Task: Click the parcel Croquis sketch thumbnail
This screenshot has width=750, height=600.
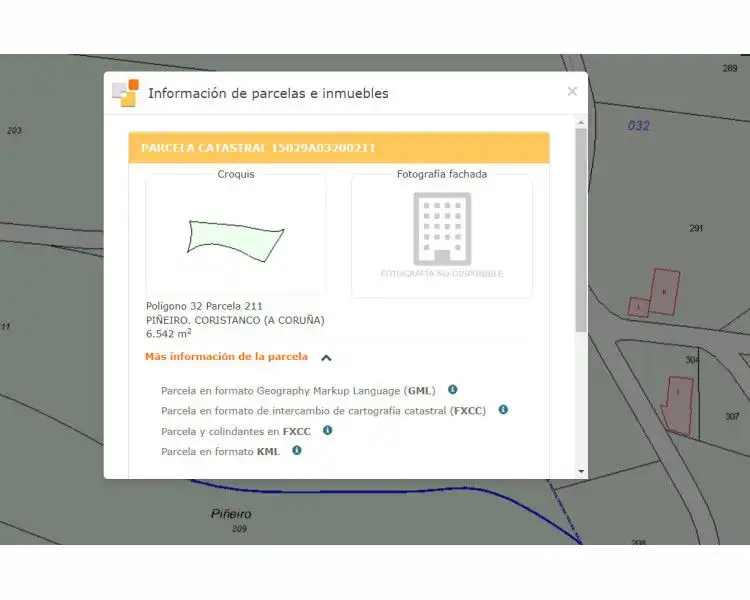Action: 236,235
